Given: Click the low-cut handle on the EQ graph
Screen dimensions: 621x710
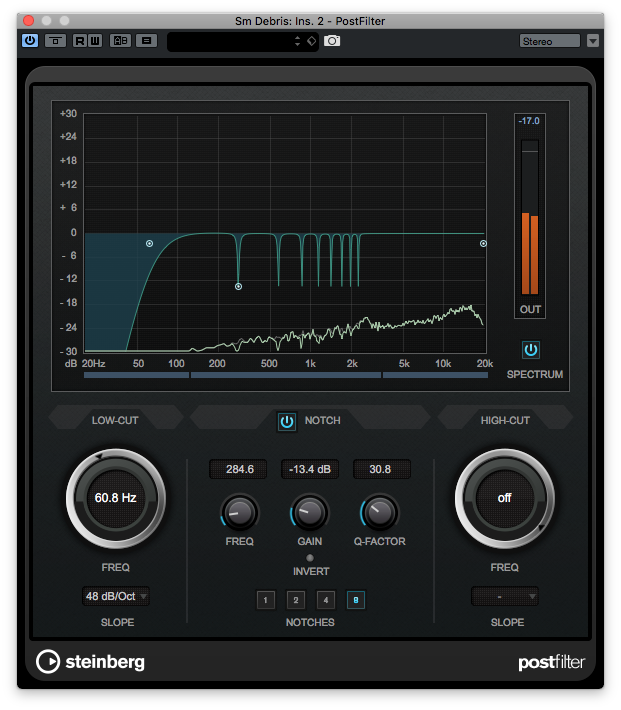Looking at the screenshot, I should [150, 243].
